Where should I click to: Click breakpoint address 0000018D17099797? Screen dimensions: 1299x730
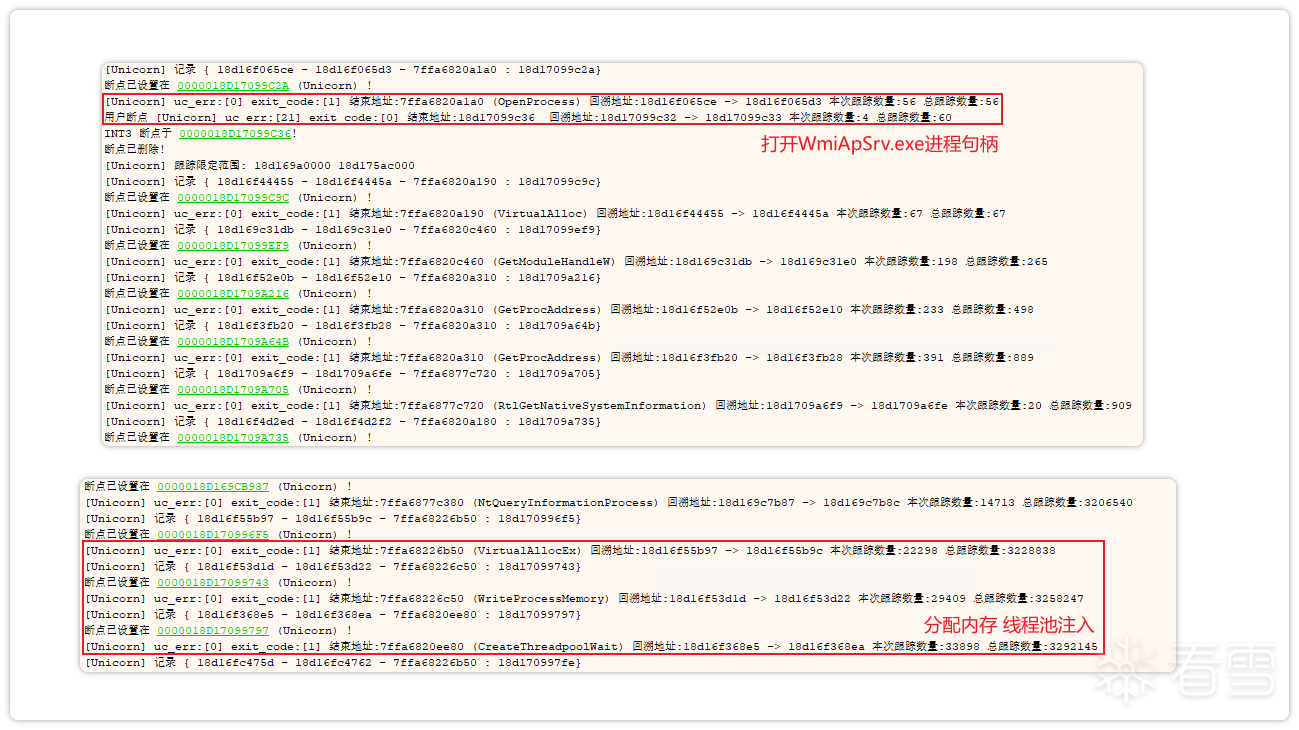pyautogui.click(x=212, y=631)
